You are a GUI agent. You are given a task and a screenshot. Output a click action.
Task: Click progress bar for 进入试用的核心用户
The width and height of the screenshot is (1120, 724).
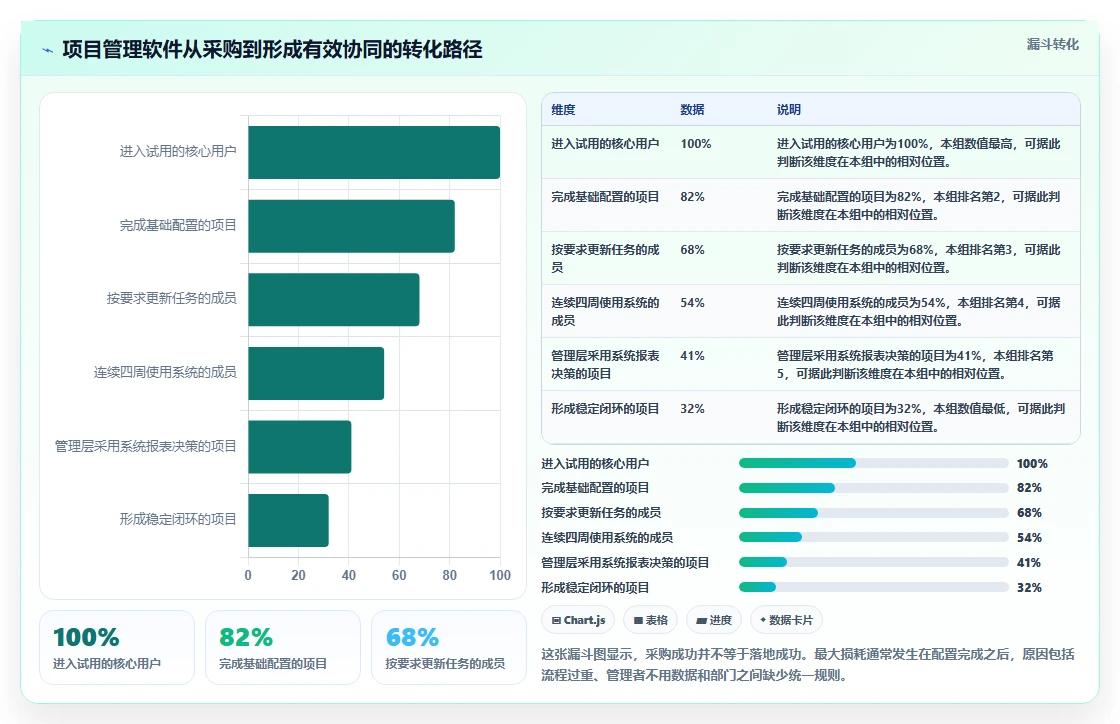click(874, 463)
